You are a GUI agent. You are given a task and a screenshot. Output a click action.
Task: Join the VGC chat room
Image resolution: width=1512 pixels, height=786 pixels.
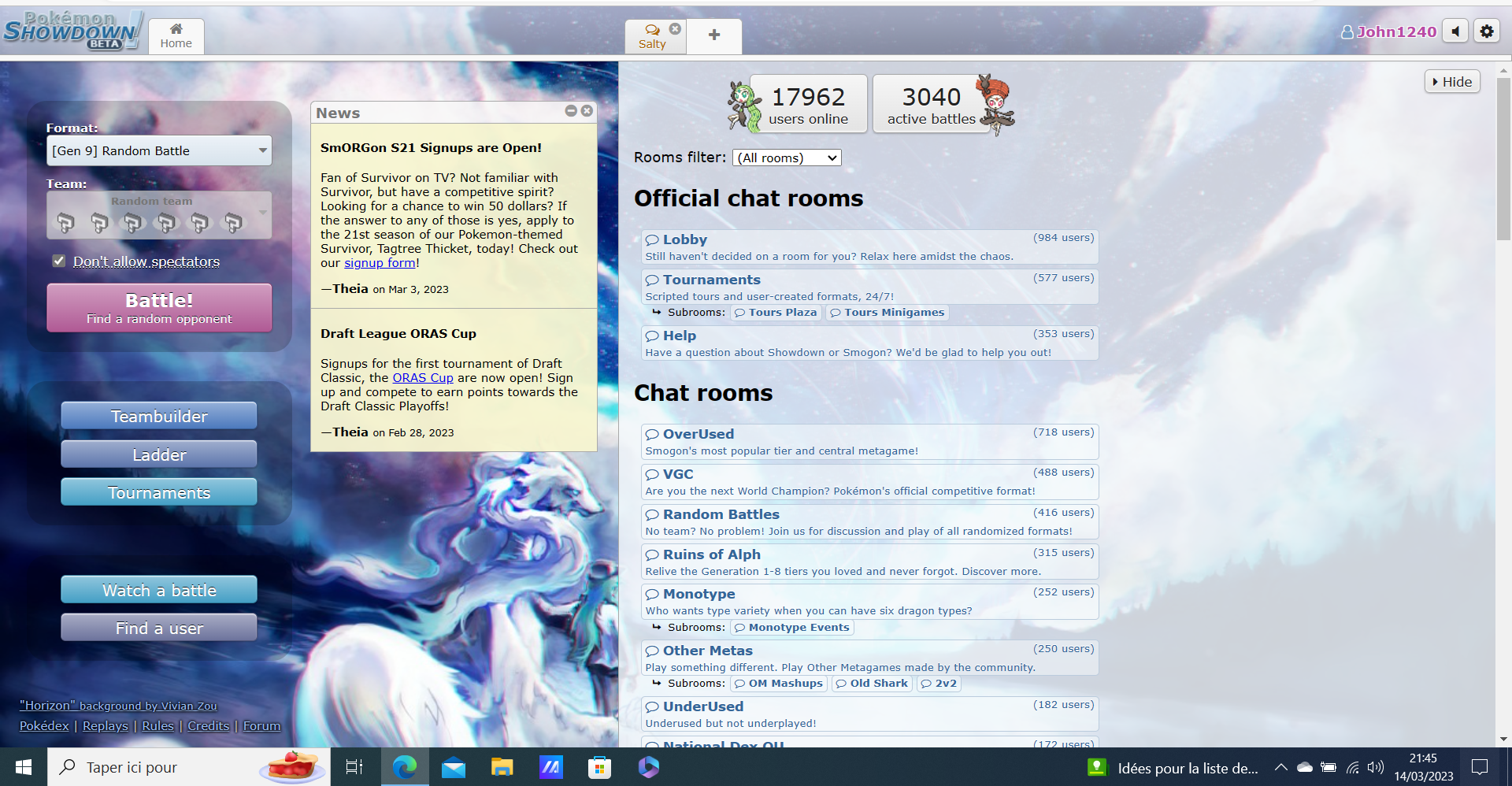[869, 482]
